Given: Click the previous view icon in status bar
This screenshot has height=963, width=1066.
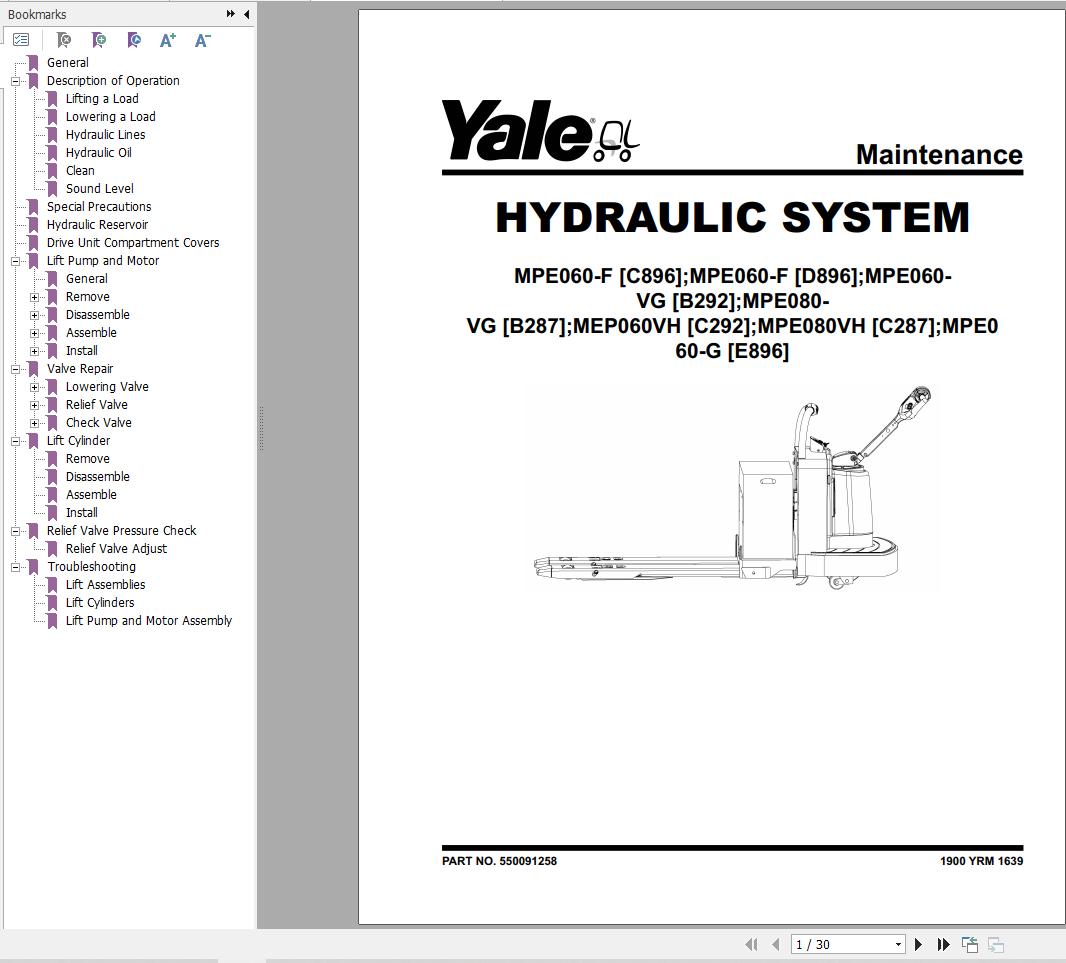Looking at the screenshot, I should point(970,944).
